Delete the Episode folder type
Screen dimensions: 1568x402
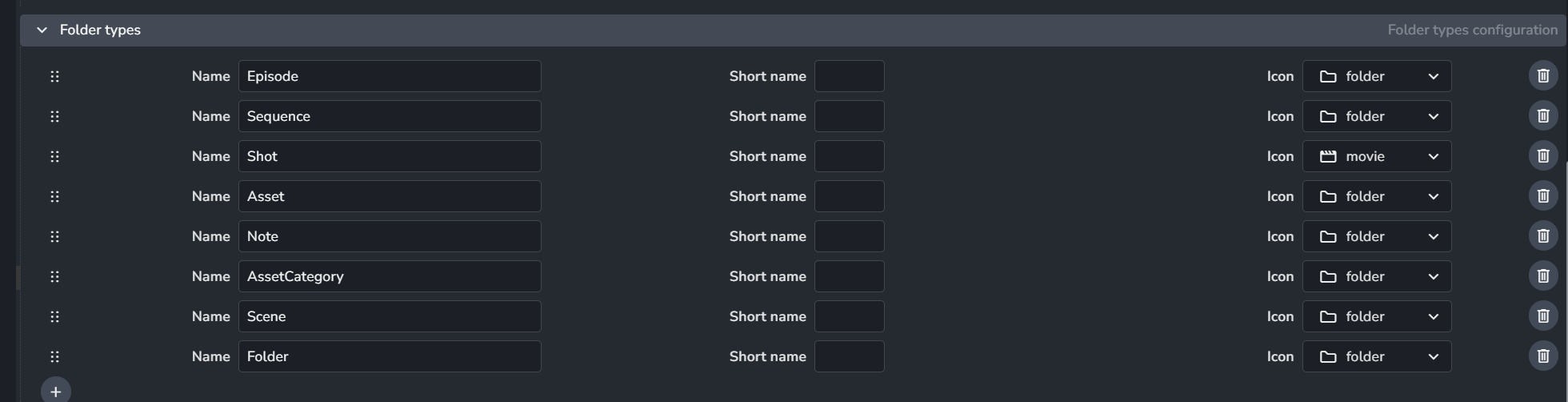point(1543,76)
